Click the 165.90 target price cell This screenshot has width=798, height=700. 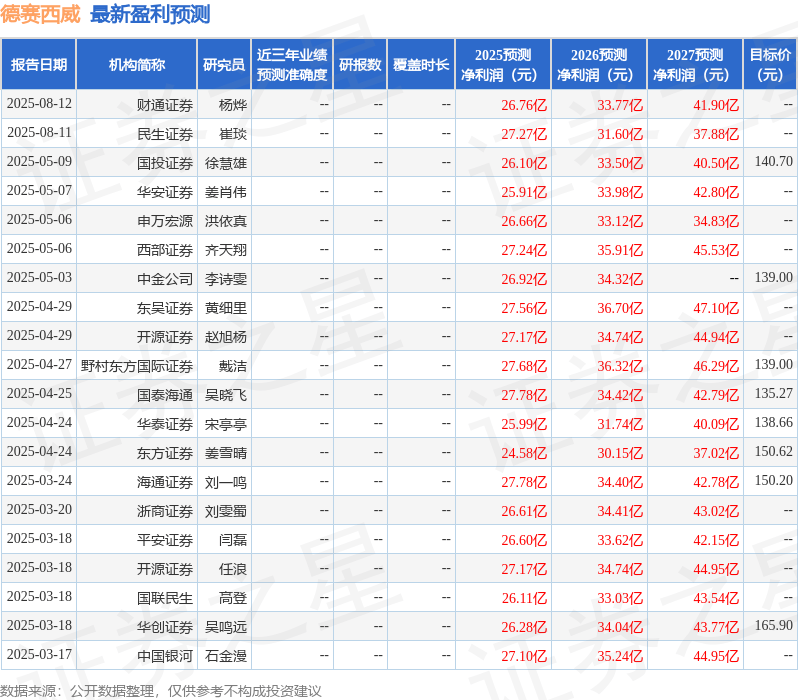[x=773, y=625]
